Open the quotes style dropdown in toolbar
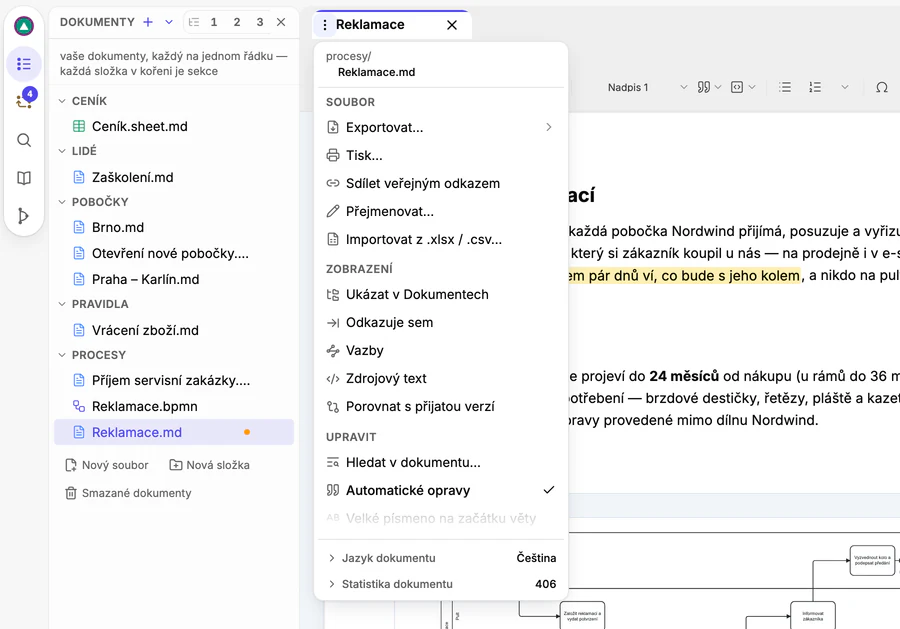 click(x=709, y=87)
